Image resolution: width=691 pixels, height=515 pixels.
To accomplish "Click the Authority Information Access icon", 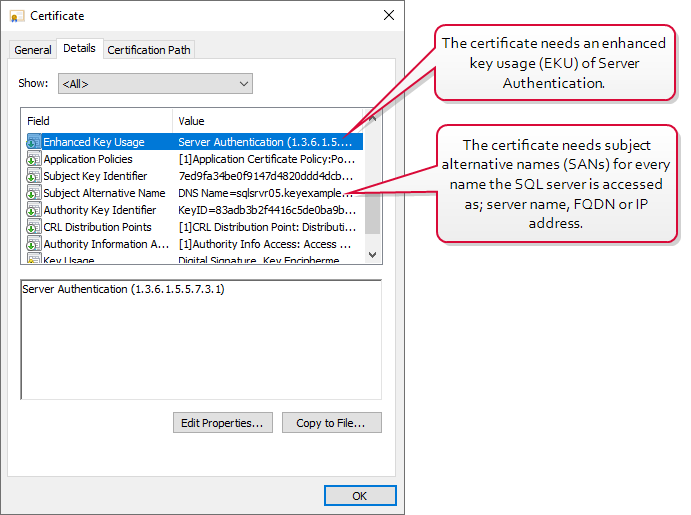I will tap(33, 244).
